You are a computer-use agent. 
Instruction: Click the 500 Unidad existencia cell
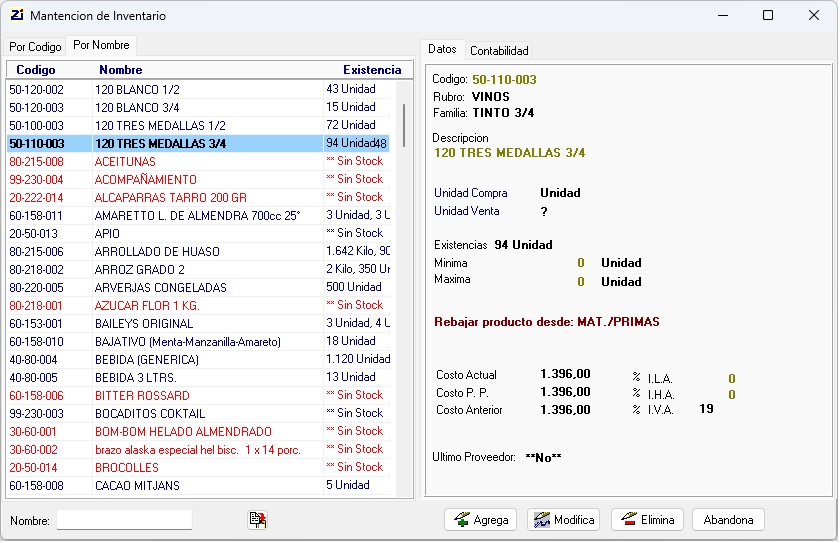[x=354, y=287]
